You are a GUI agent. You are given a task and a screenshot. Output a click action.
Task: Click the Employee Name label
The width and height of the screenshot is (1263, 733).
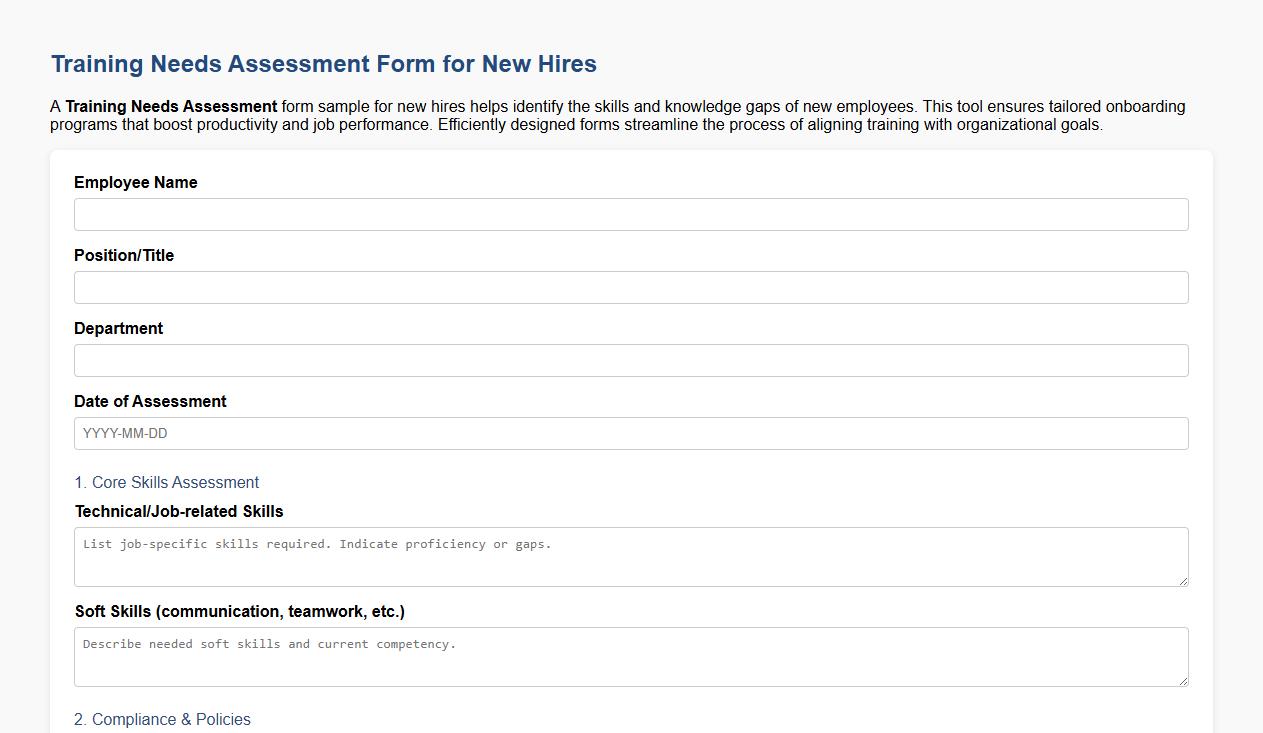click(135, 182)
